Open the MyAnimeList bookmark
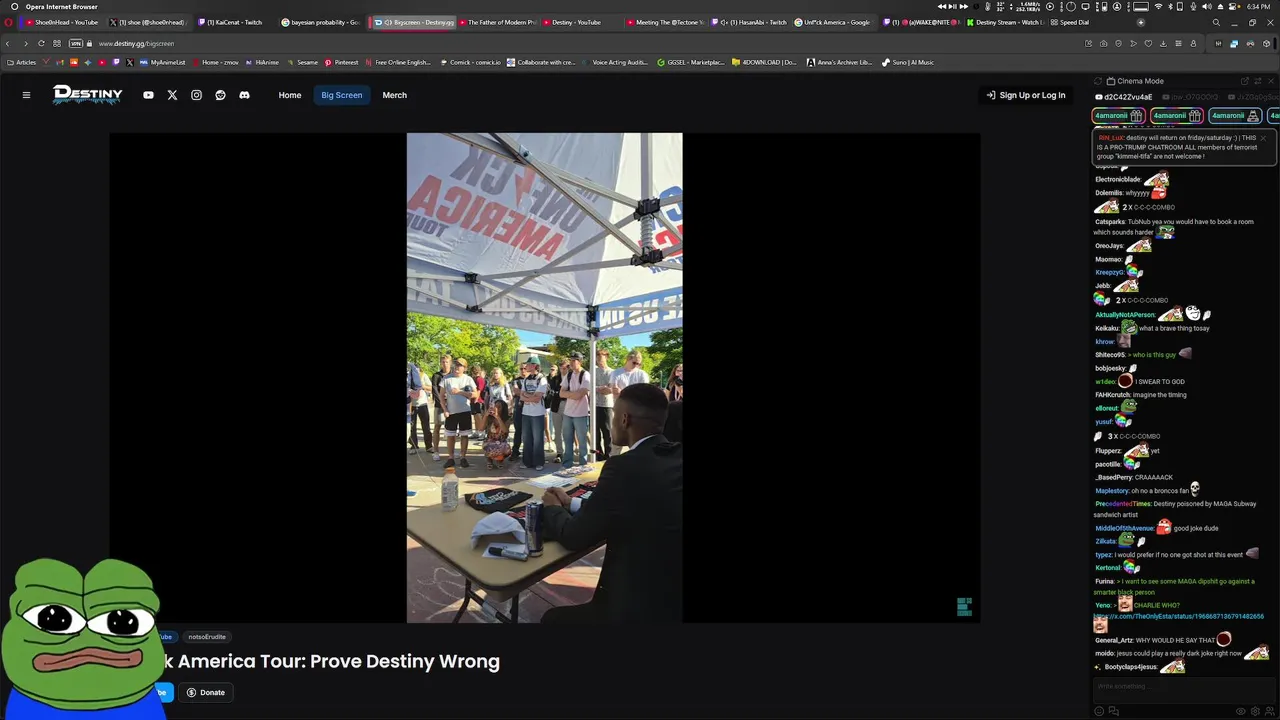1280x720 pixels. click(162, 62)
